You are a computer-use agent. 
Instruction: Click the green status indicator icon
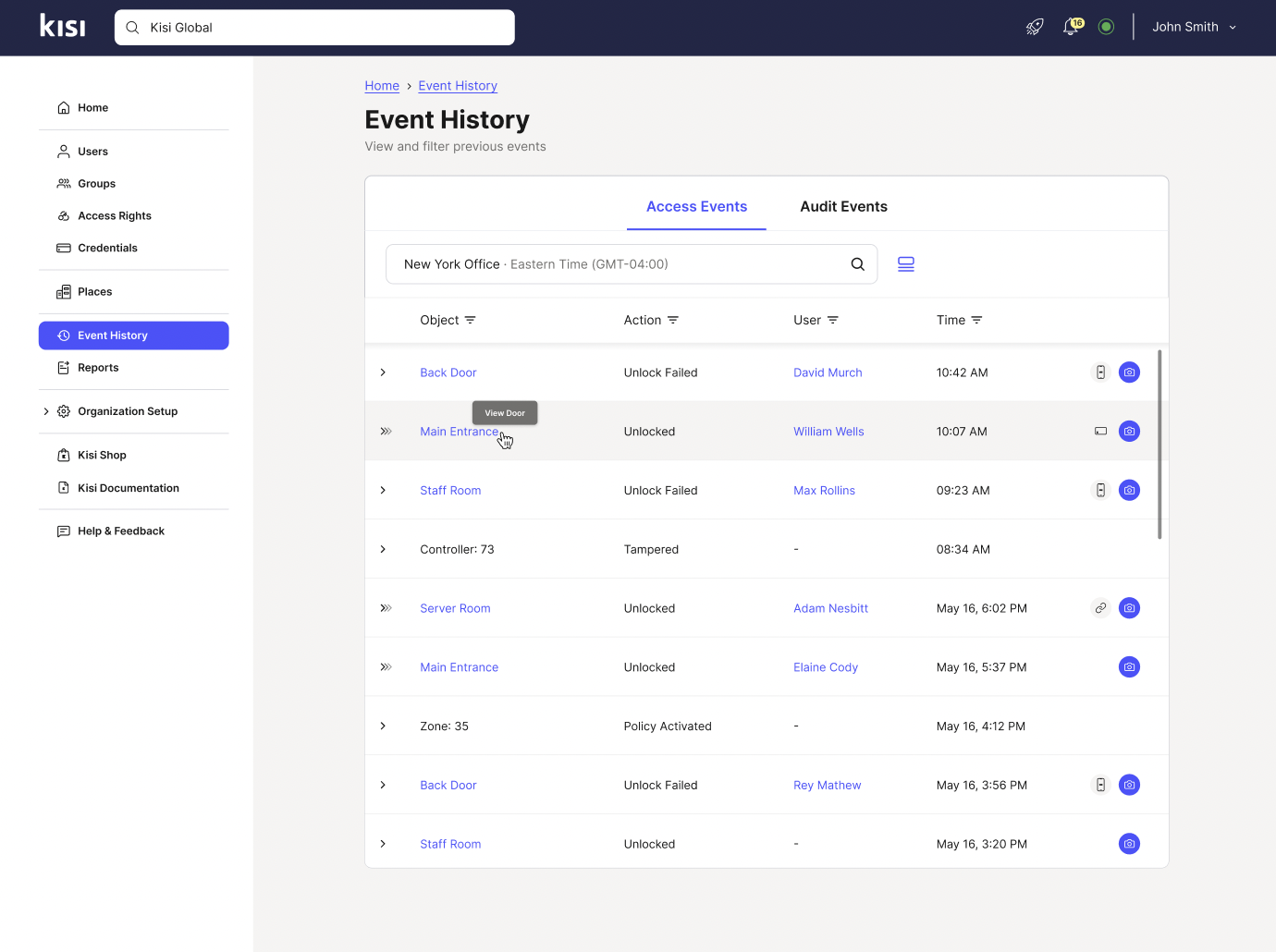coord(1106,27)
